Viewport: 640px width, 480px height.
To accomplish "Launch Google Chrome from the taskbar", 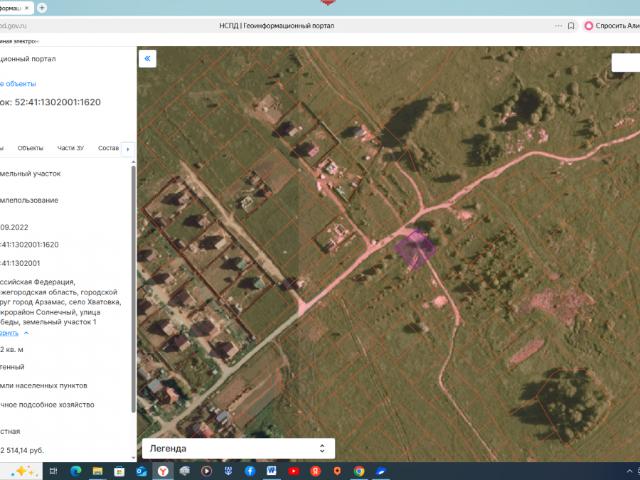I will [x=359, y=471].
